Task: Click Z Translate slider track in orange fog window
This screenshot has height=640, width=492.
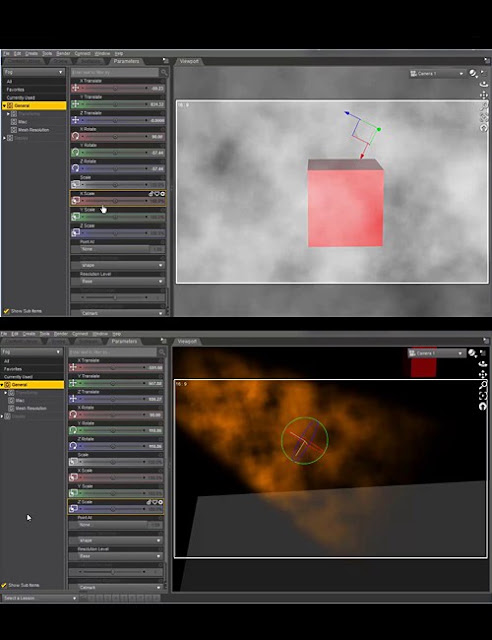Action: point(112,399)
